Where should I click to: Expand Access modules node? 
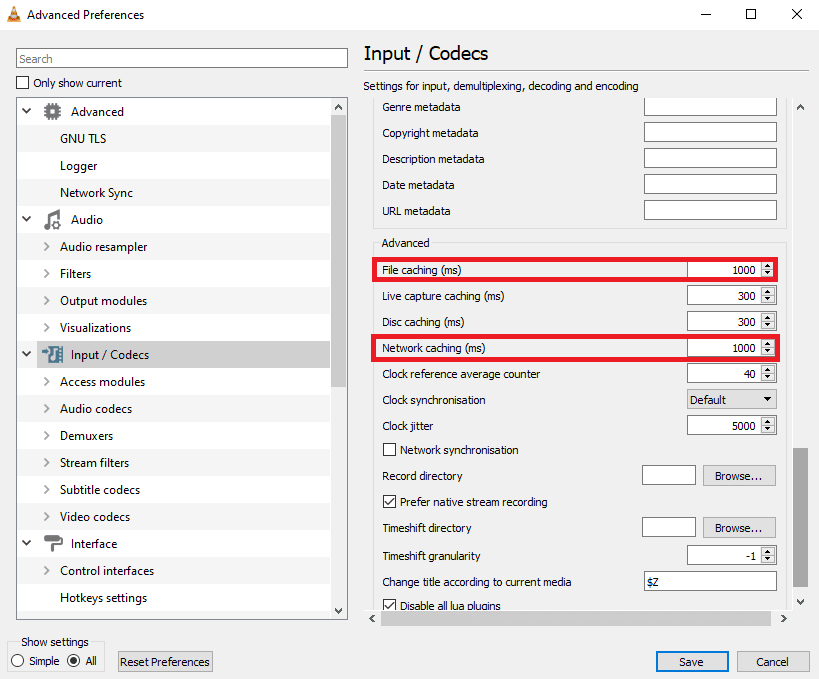point(46,382)
